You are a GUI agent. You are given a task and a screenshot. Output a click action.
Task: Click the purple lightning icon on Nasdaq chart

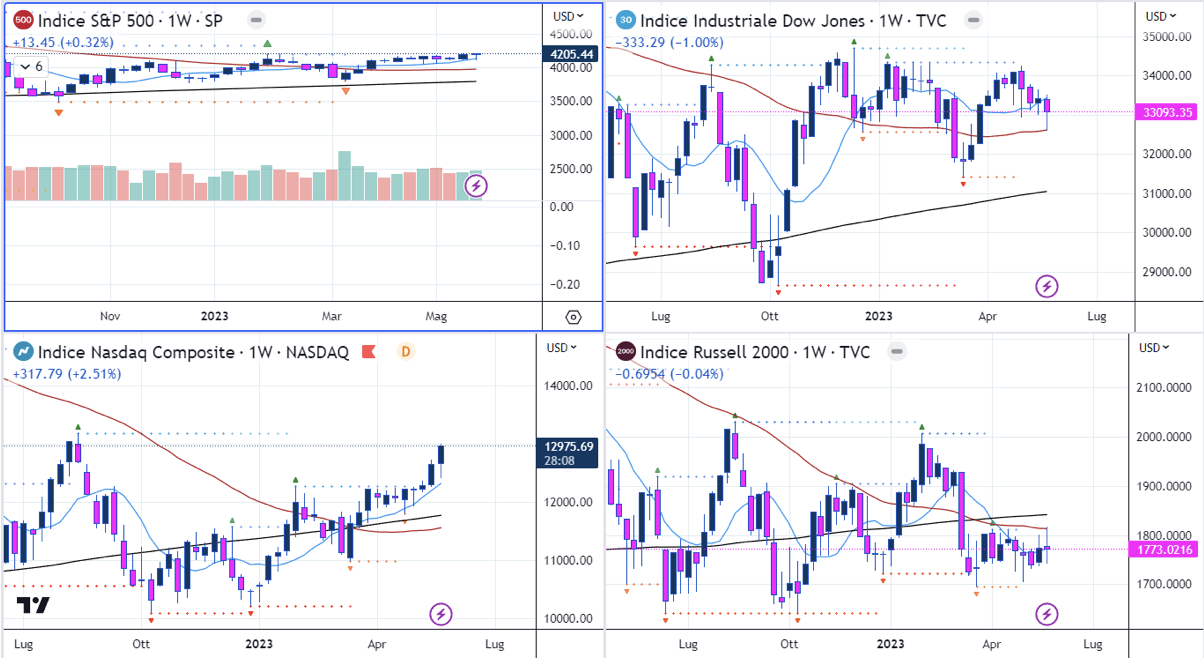439,613
